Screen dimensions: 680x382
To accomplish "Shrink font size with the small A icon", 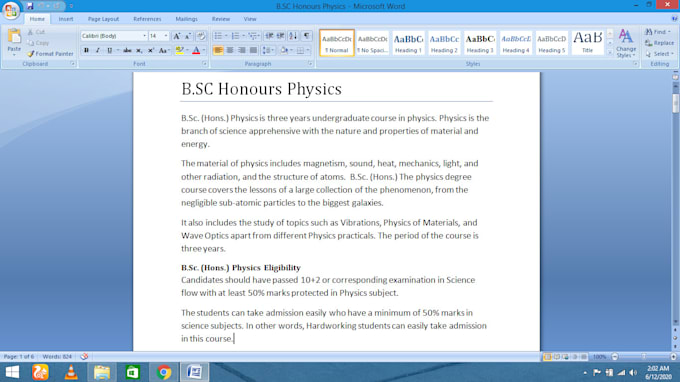I will (188, 36).
